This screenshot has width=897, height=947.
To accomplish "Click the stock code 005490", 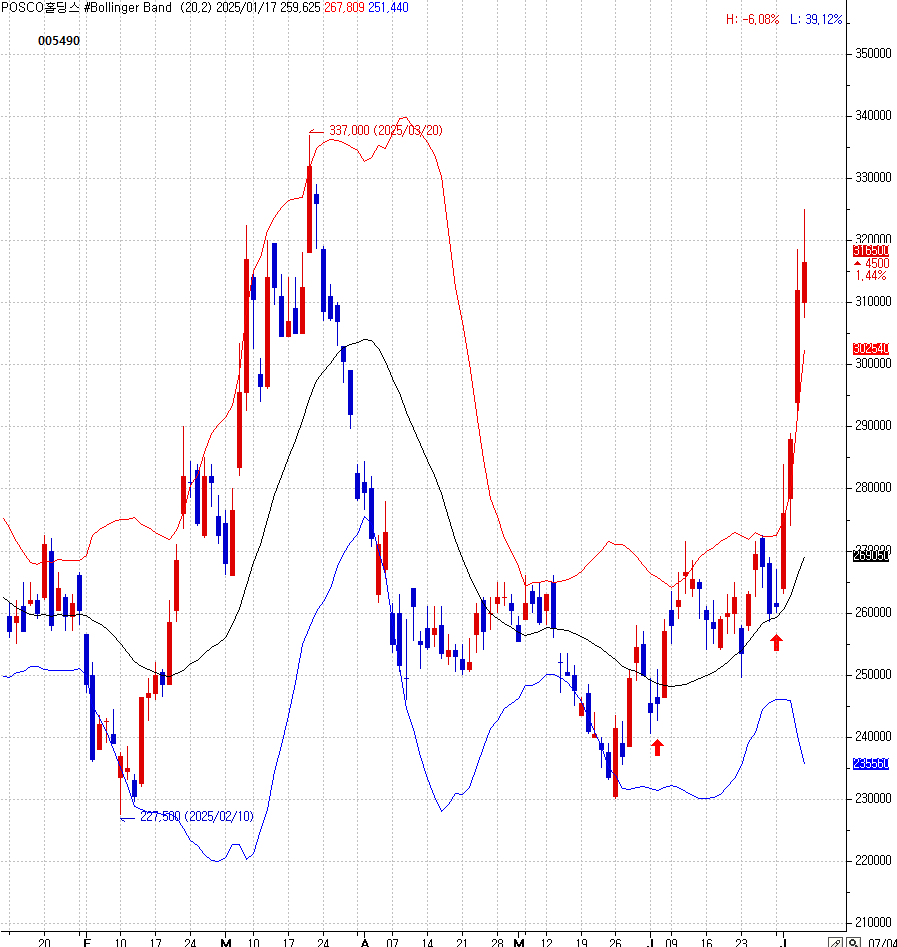I will pyautogui.click(x=59, y=40).
